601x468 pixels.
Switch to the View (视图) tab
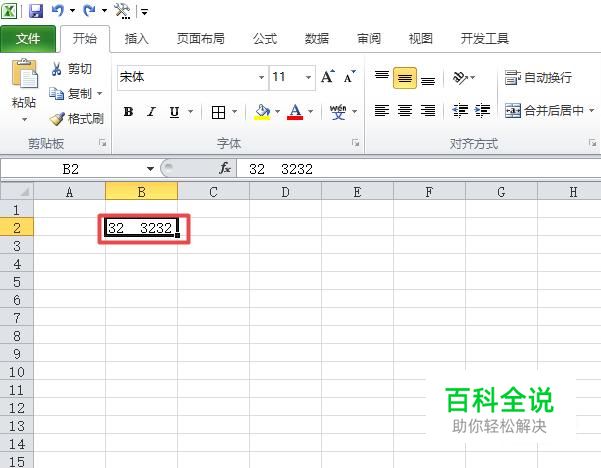(x=420, y=39)
